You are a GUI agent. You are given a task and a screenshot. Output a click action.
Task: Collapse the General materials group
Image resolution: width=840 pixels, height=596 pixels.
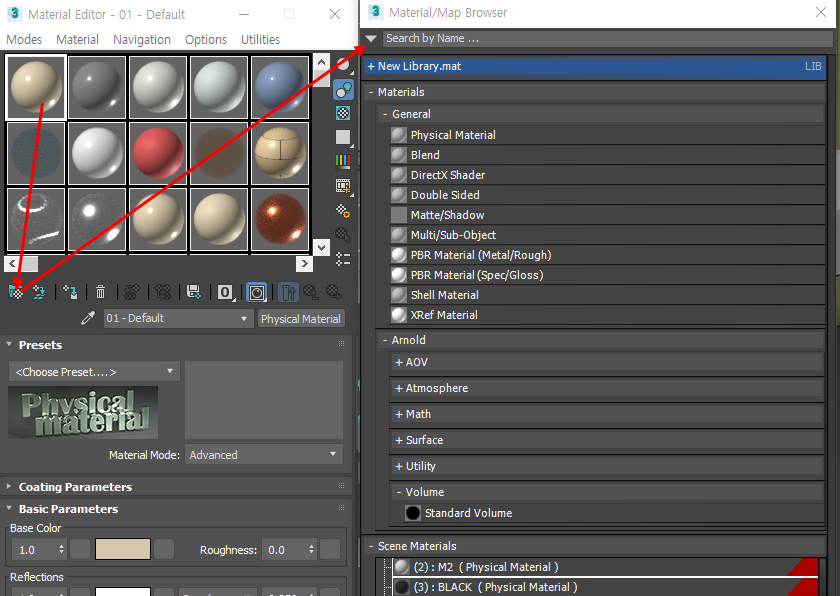[x=385, y=114]
